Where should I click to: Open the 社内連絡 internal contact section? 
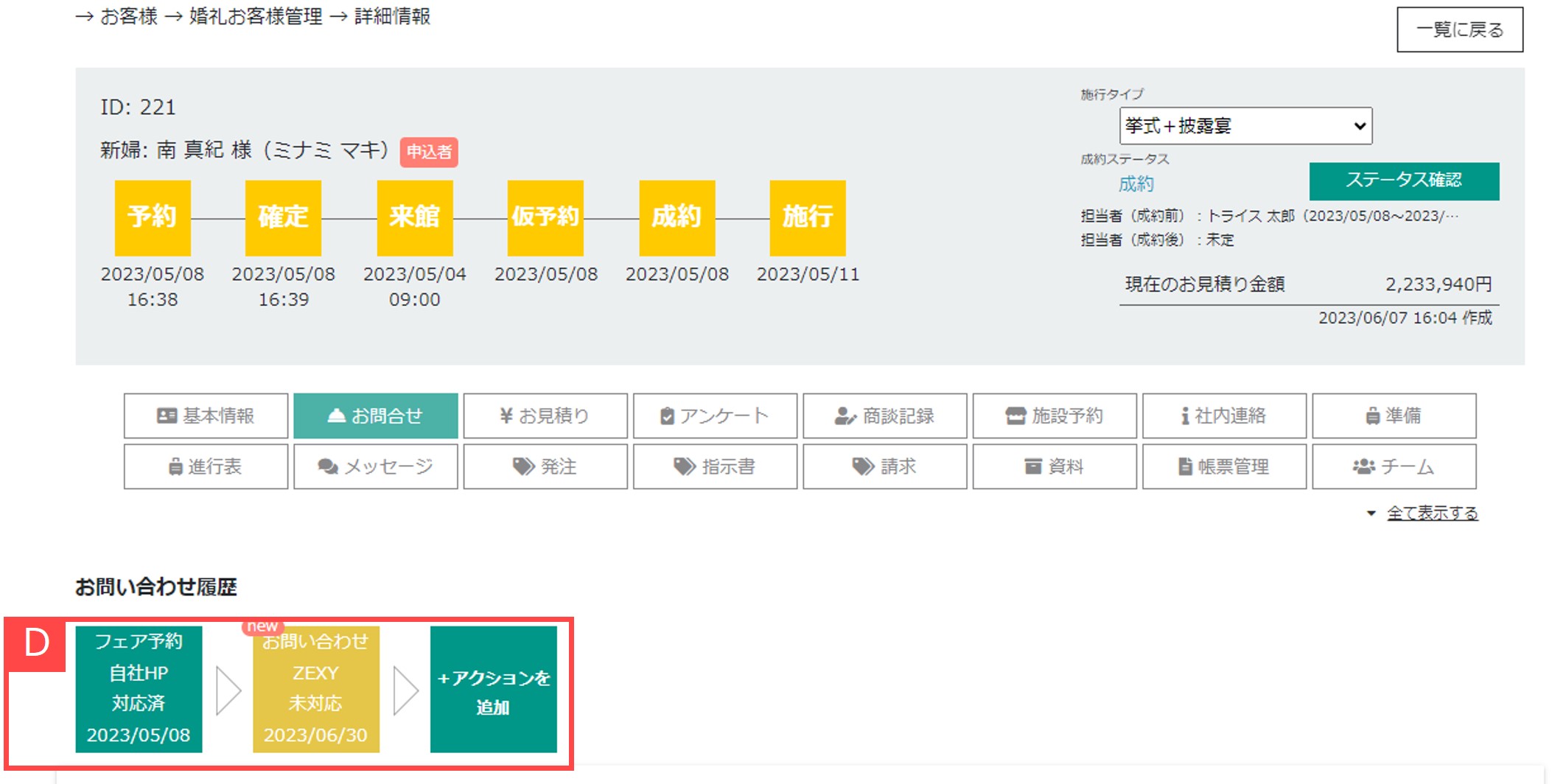click(x=1223, y=415)
